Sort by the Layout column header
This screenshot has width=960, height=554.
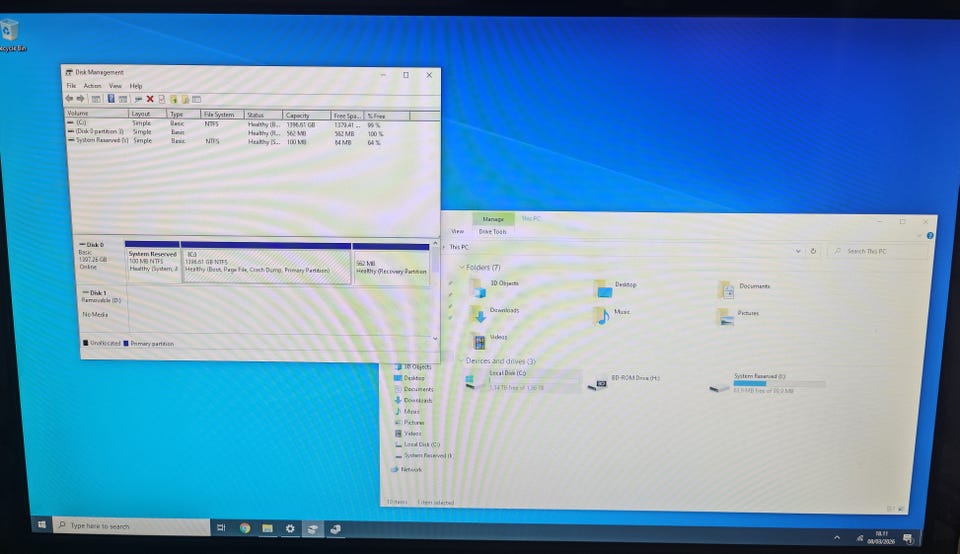coord(147,114)
